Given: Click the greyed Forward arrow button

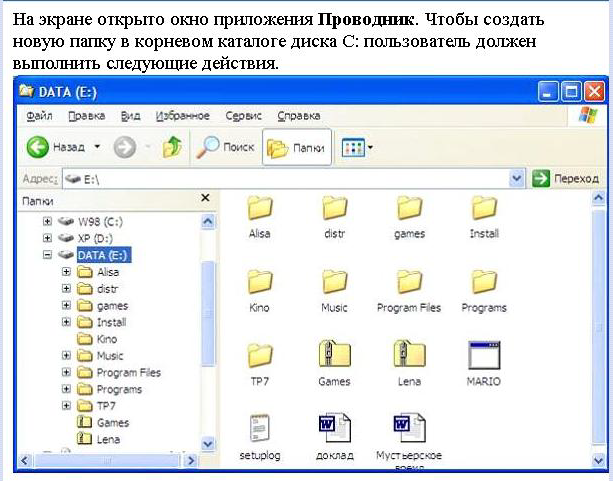Looking at the screenshot, I should 125,147.
